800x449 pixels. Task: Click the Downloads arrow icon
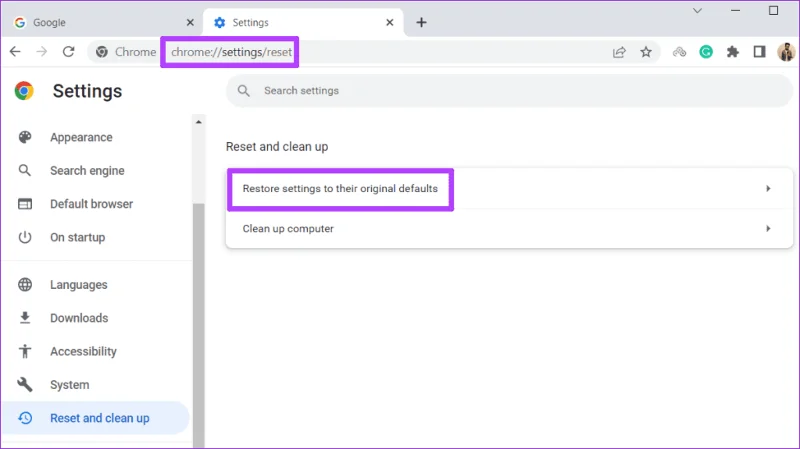pos(24,318)
